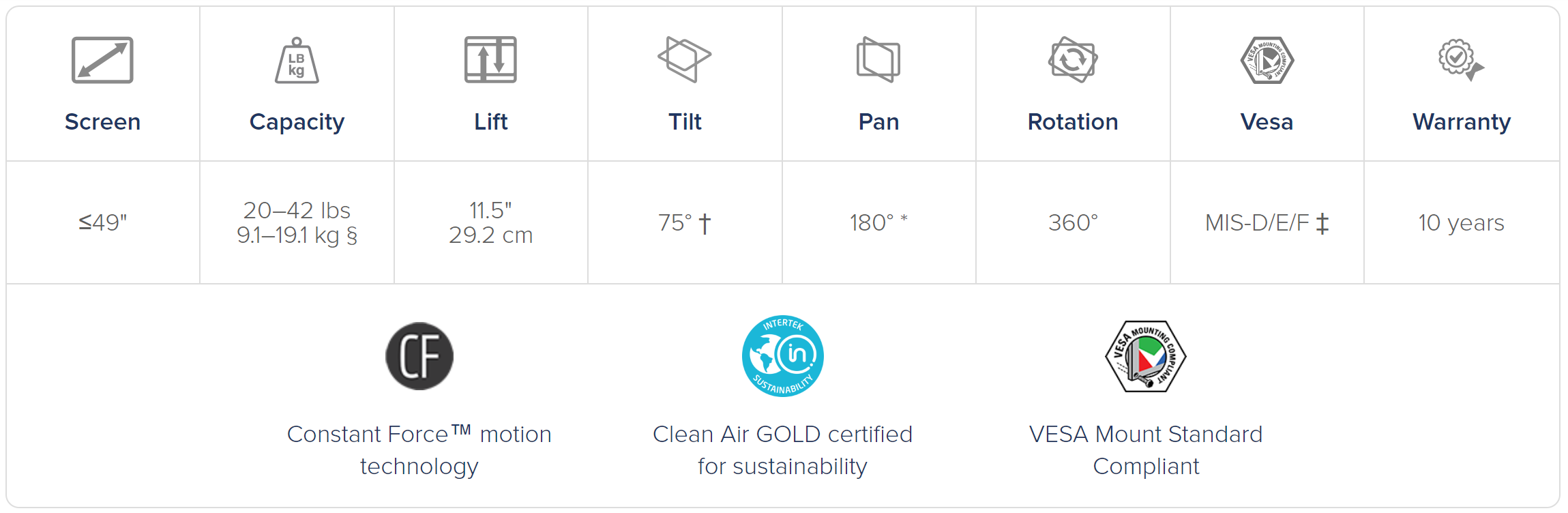Select the Rotation column heading
The width and height of the screenshot is (1568, 513).
click(1073, 121)
